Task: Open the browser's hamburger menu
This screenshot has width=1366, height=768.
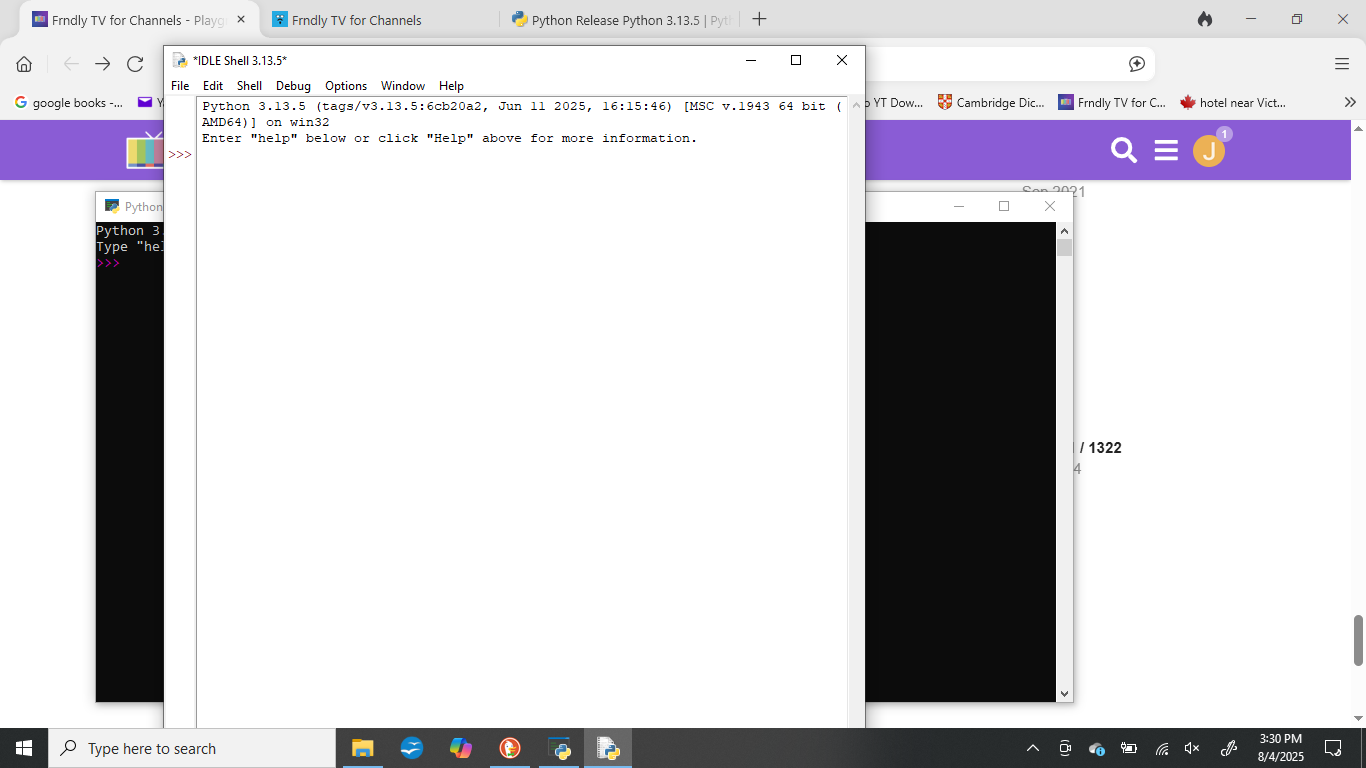Action: pyautogui.click(x=1342, y=64)
